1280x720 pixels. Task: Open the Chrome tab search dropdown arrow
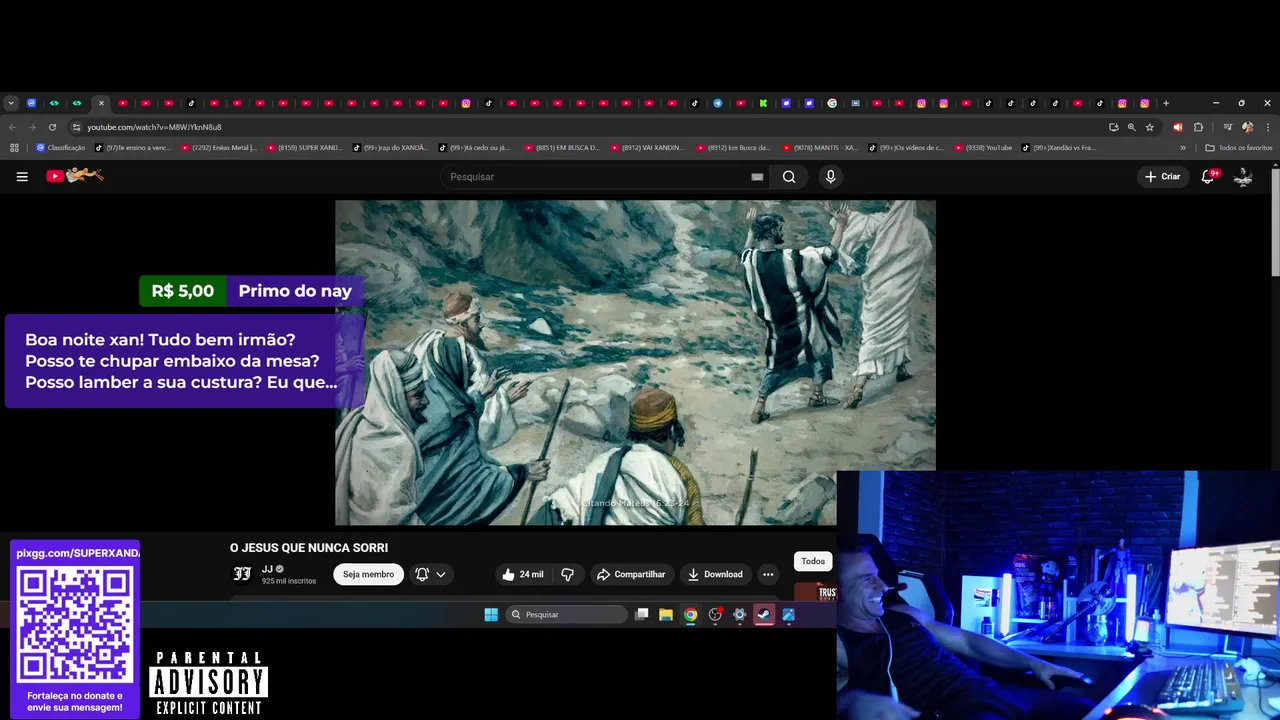pyautogui.click(x=11, y=103)
